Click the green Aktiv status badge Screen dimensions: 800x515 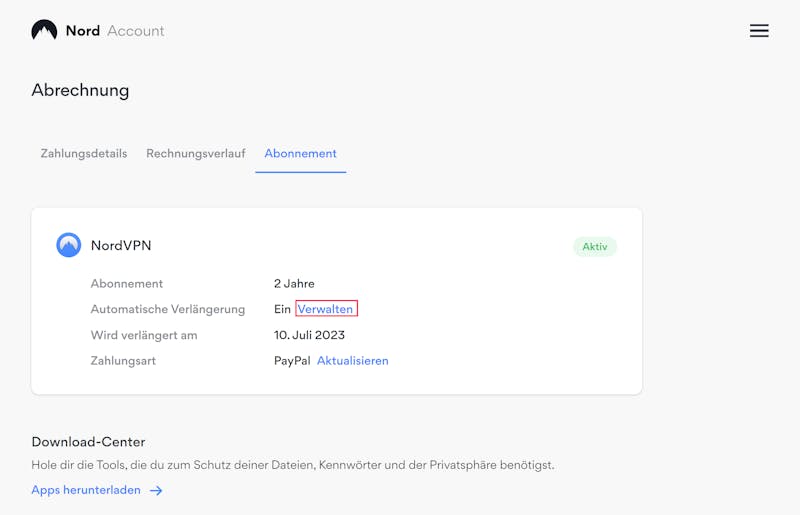595,247
